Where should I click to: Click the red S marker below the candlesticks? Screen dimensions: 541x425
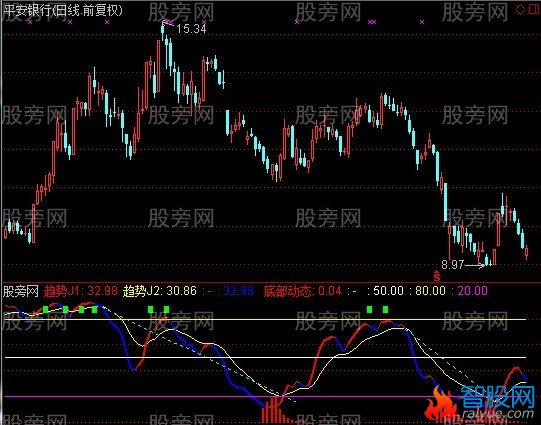[437, 276]
